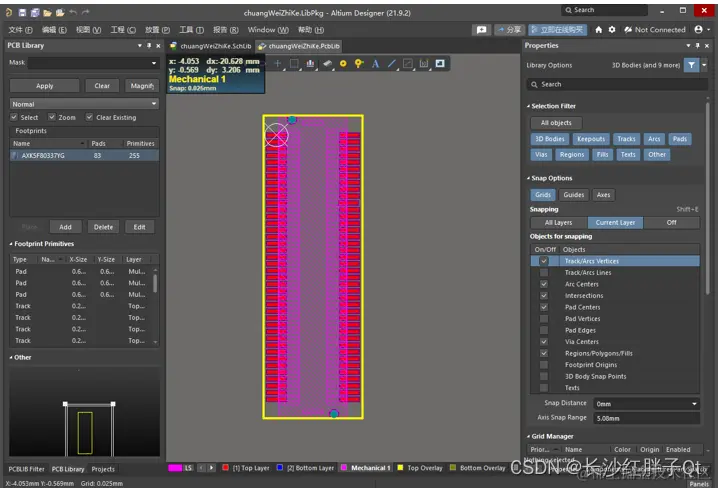Click the filter funnel icon in Properties
Image resolution: width=718 pixels, height=488 pixels.
(x=691, y=65)
